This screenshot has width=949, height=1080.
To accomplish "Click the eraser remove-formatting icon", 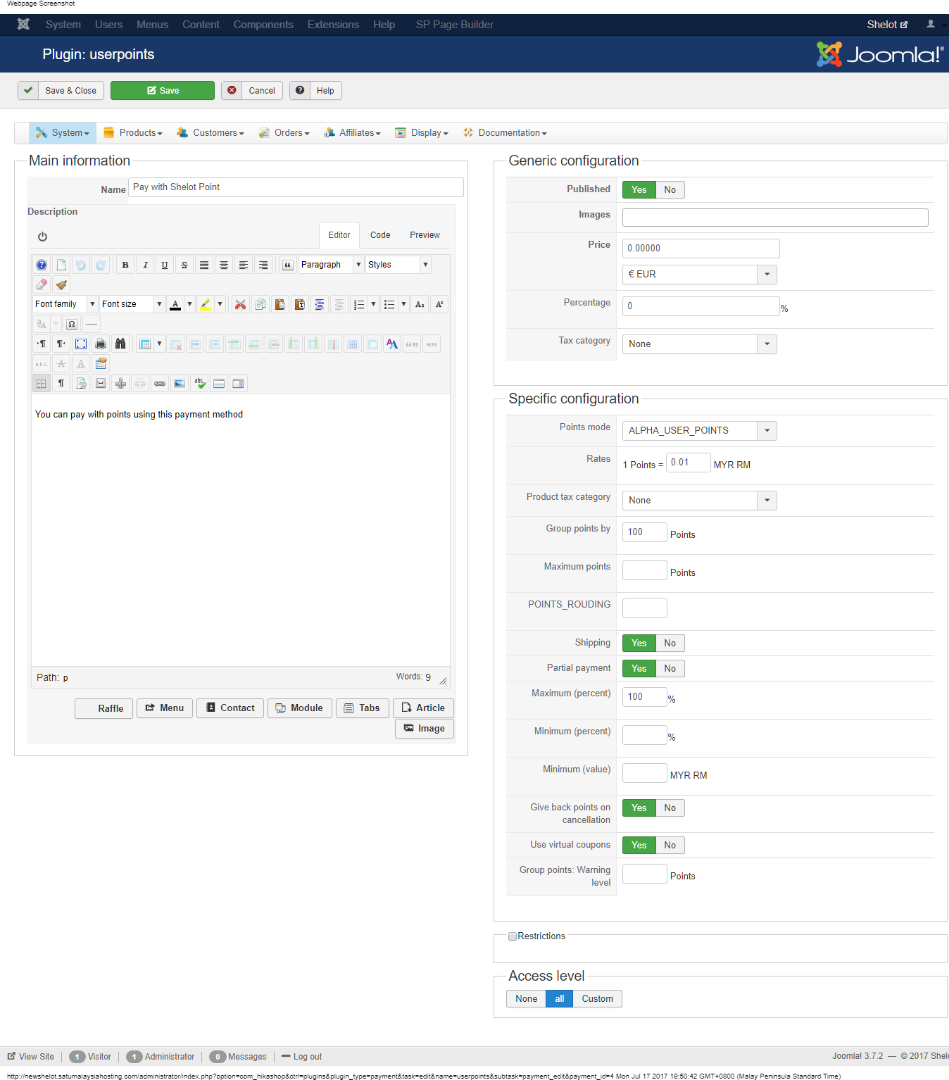I will click(x=41, y=284).
